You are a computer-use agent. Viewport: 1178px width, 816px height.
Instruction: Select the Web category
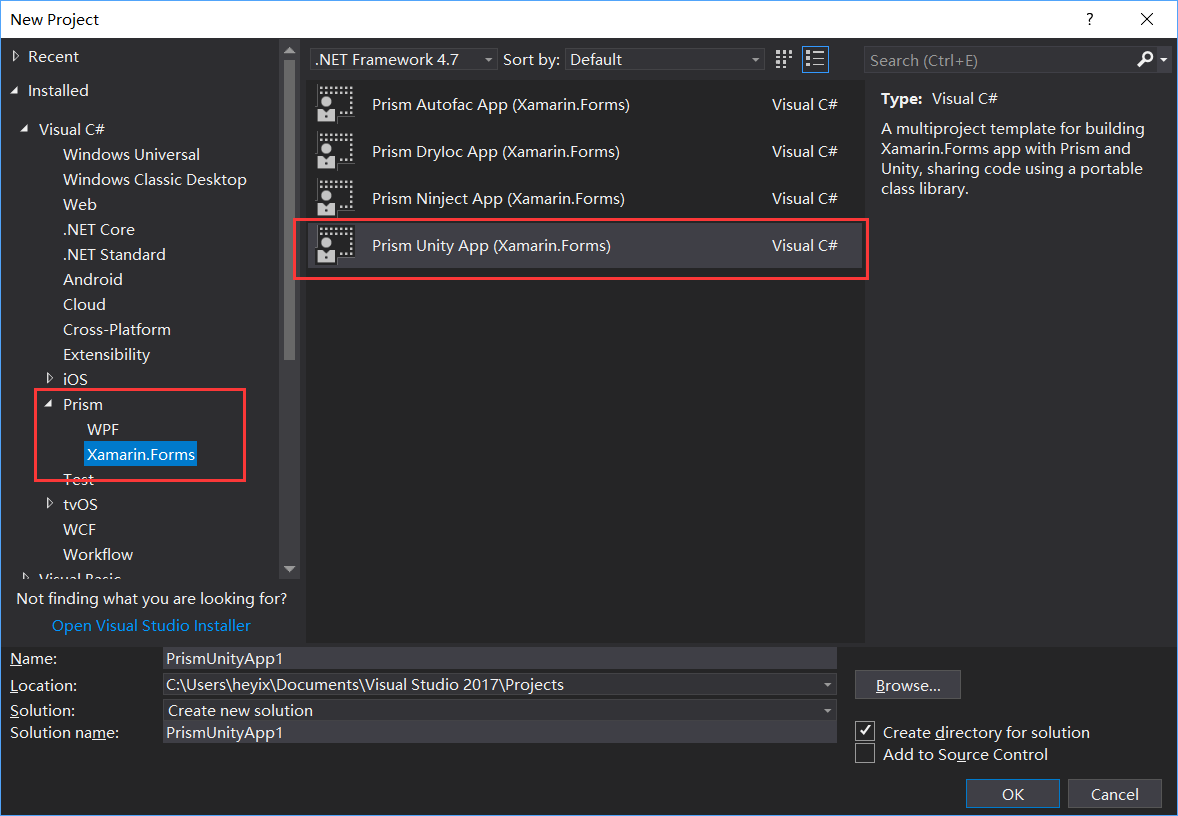point(80,204)
